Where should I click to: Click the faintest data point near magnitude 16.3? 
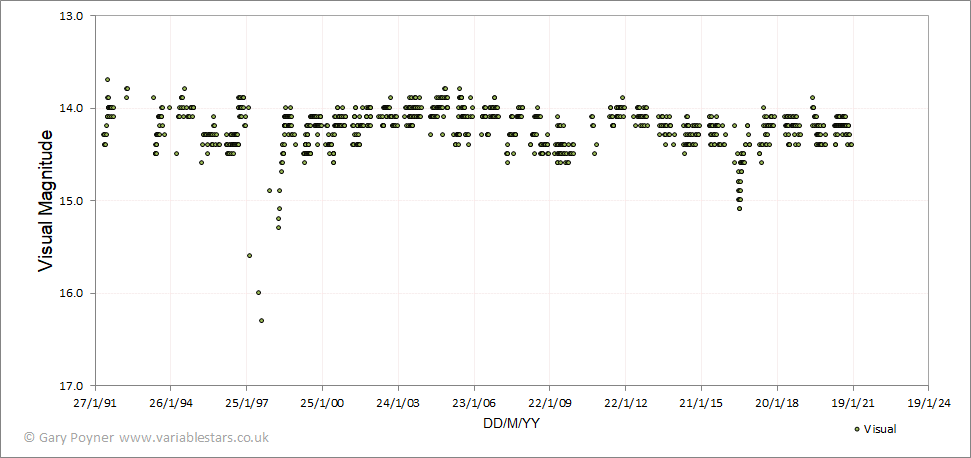pos(261,321)
